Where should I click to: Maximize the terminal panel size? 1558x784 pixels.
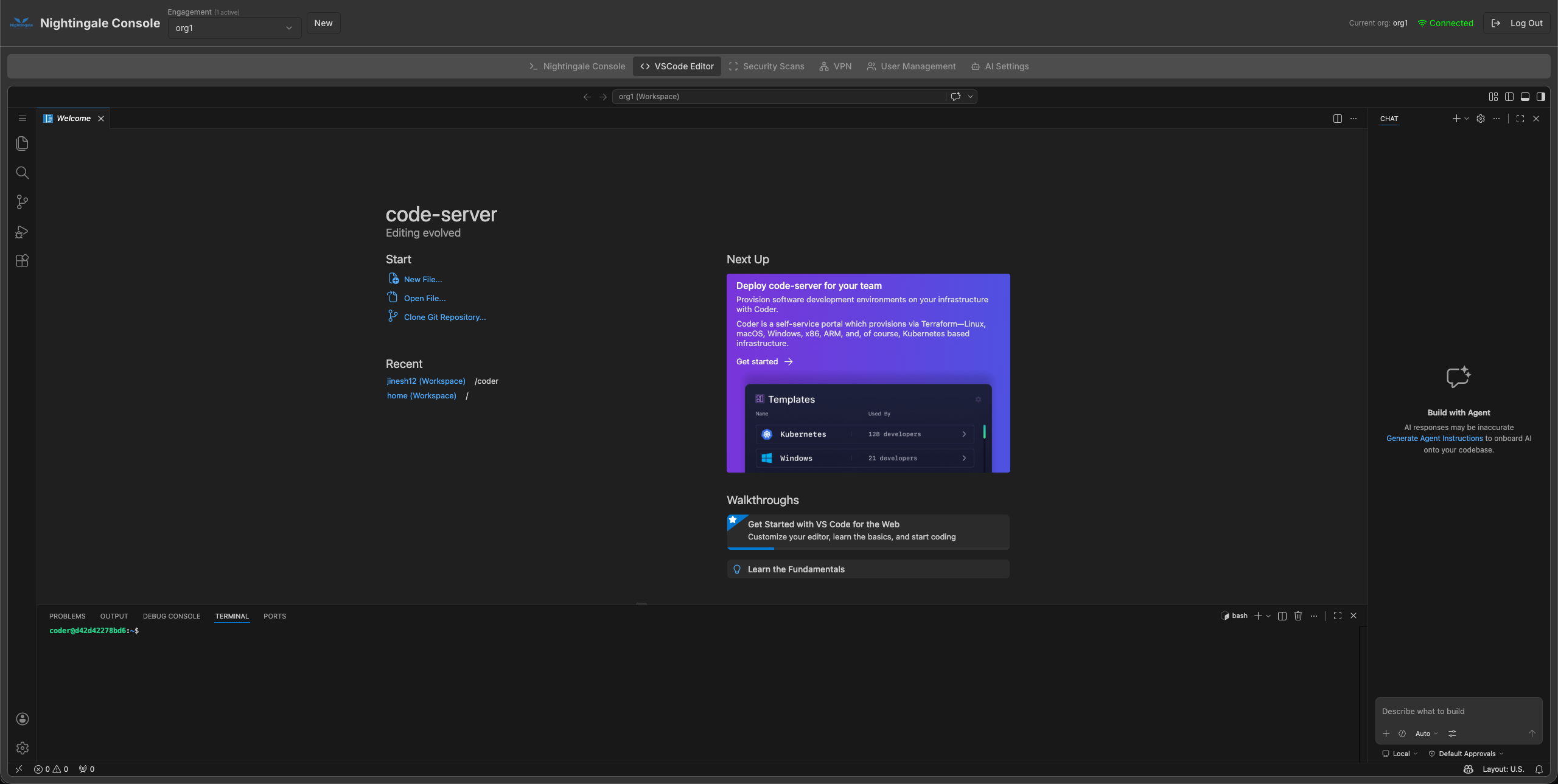click(1338, 616)
